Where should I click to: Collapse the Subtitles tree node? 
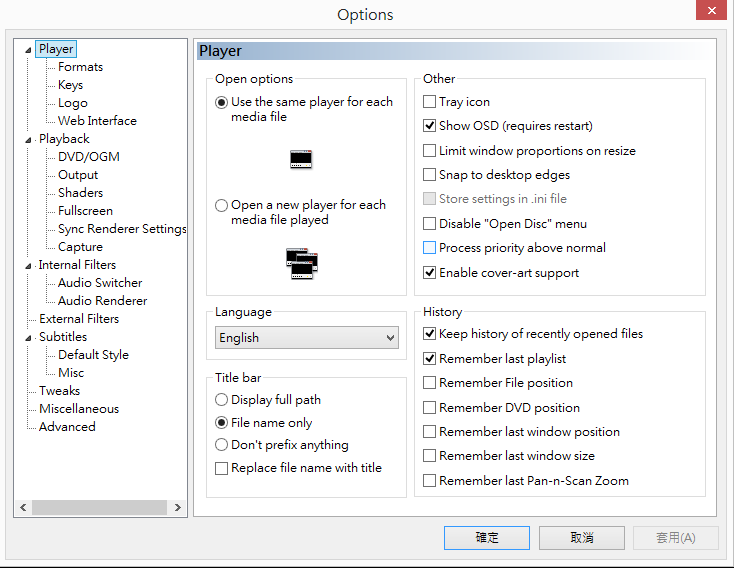[29, 338]
